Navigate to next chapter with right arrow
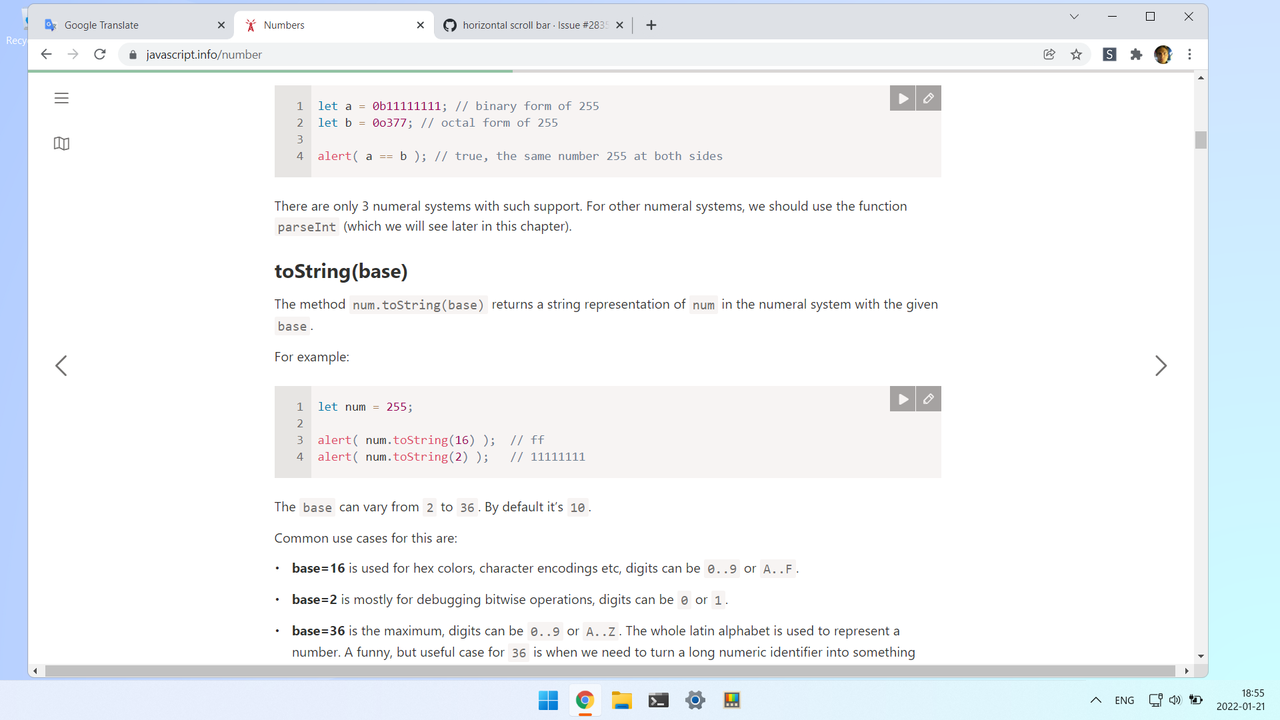The height and width of the screenshot is (720, 1280). pos(1160,365)
